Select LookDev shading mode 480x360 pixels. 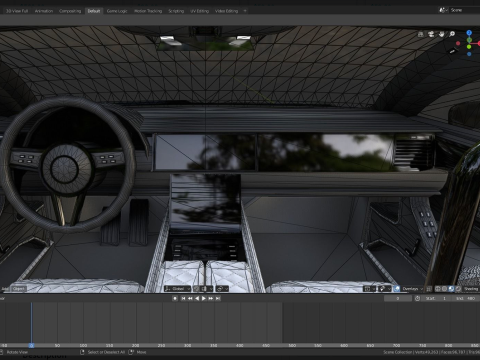451,289
